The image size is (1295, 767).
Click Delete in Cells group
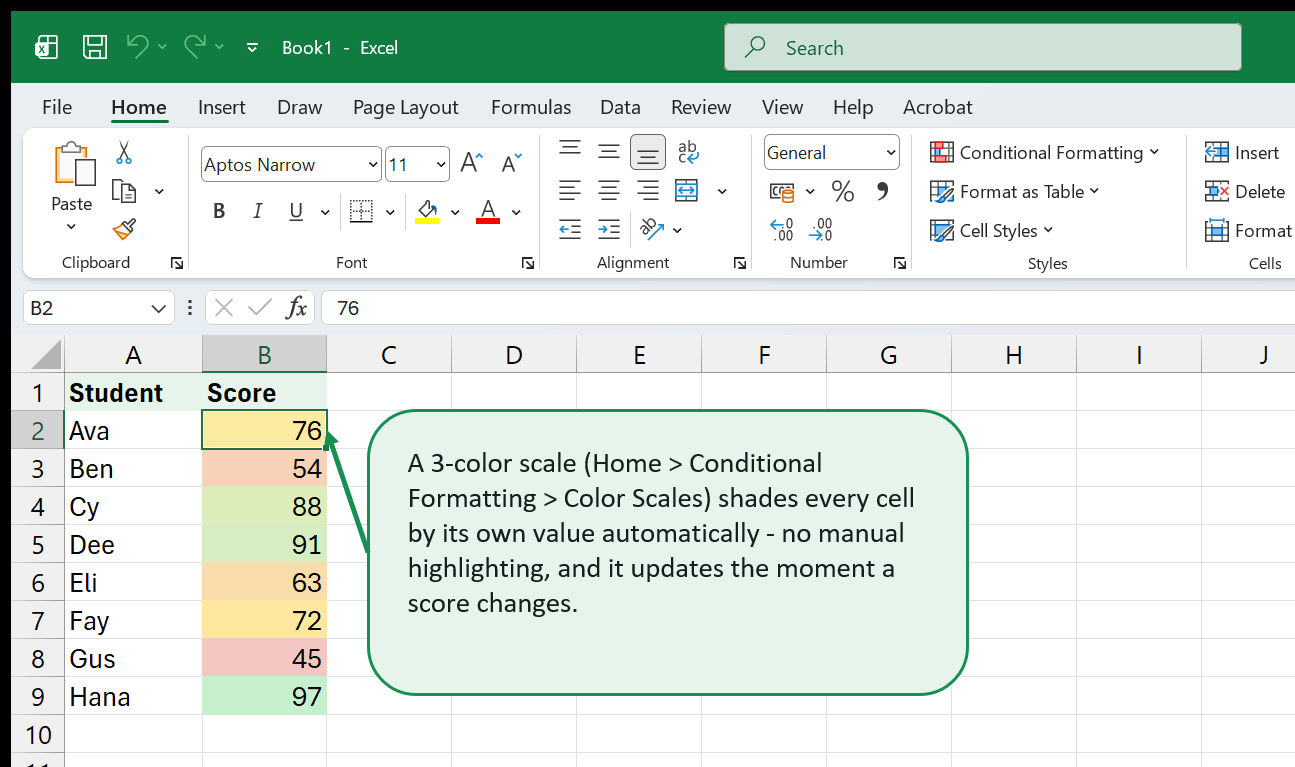coord(1245,191)
